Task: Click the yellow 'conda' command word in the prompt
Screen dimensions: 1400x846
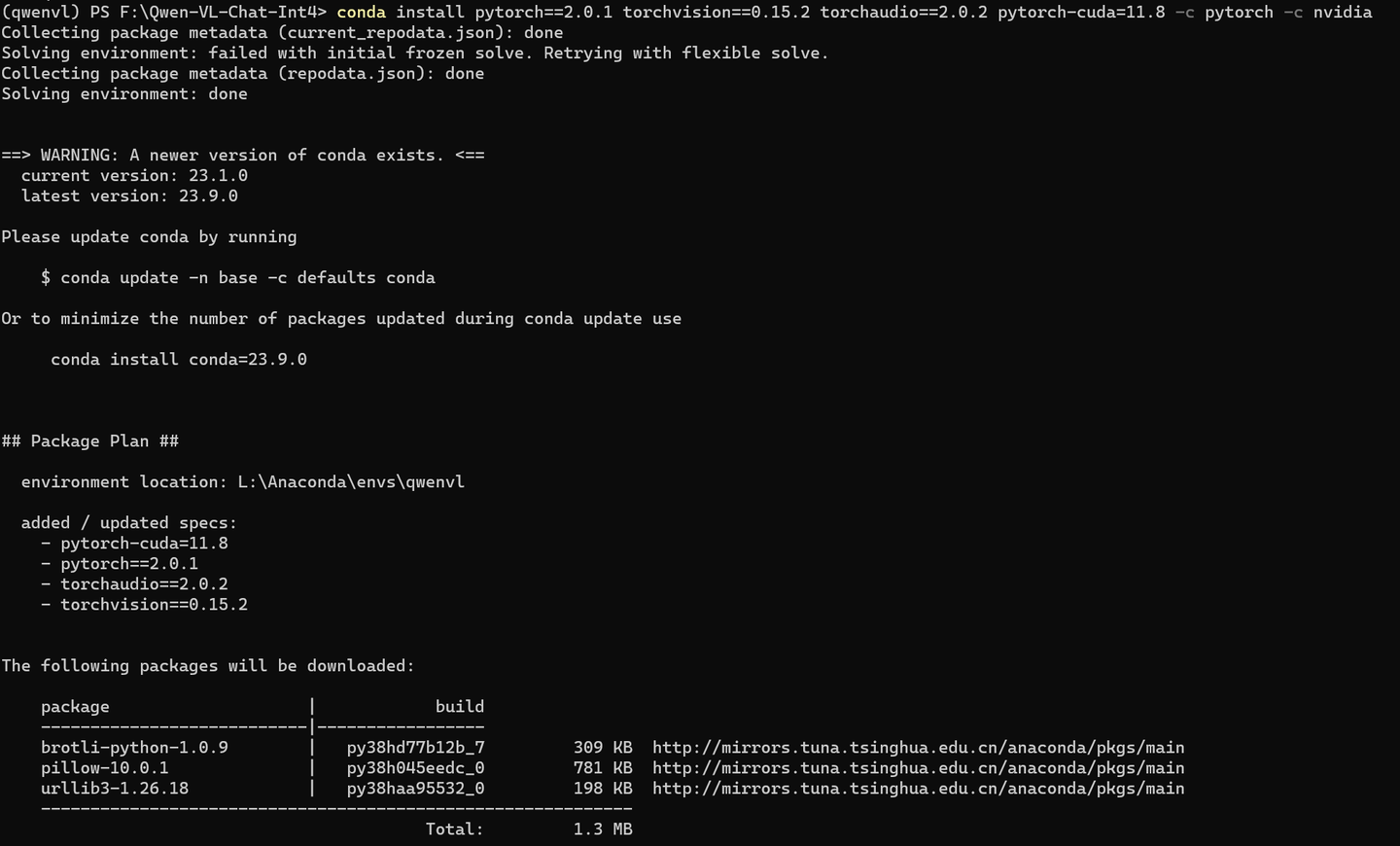Action: pyautogui.click(x=361, y=12)
